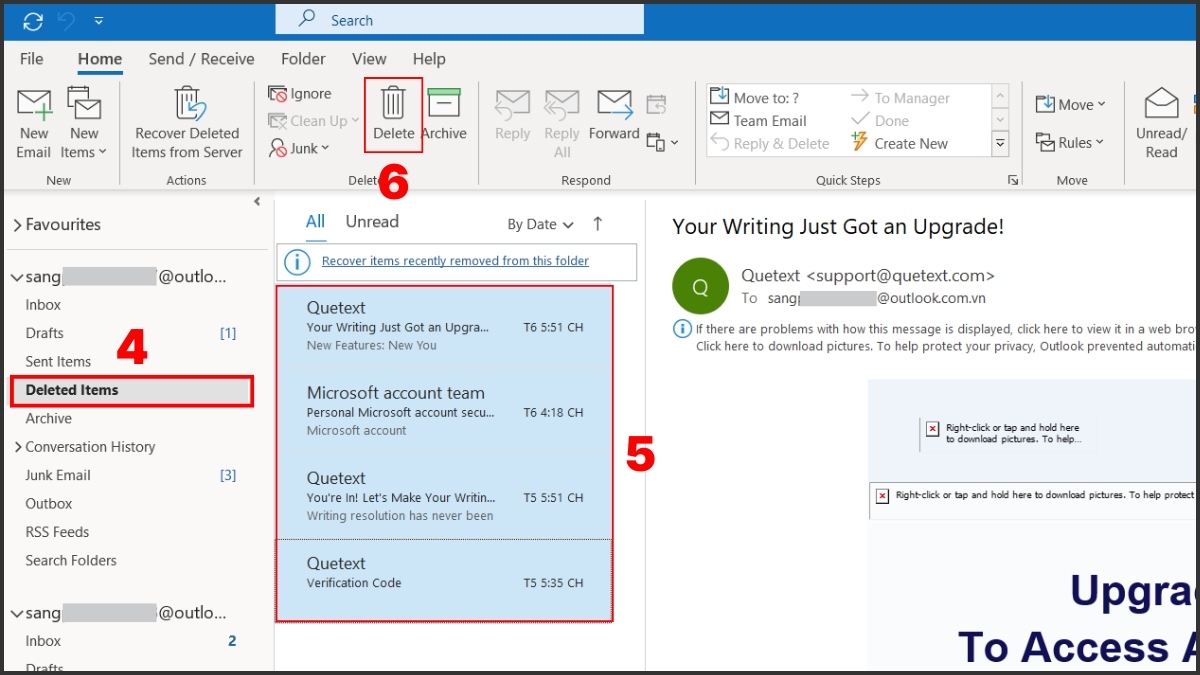The height and width of the screenshot is (675, 1200).
Task: Select the Junk Email folder
Action: pyautogui.click(x=58, y=475)
